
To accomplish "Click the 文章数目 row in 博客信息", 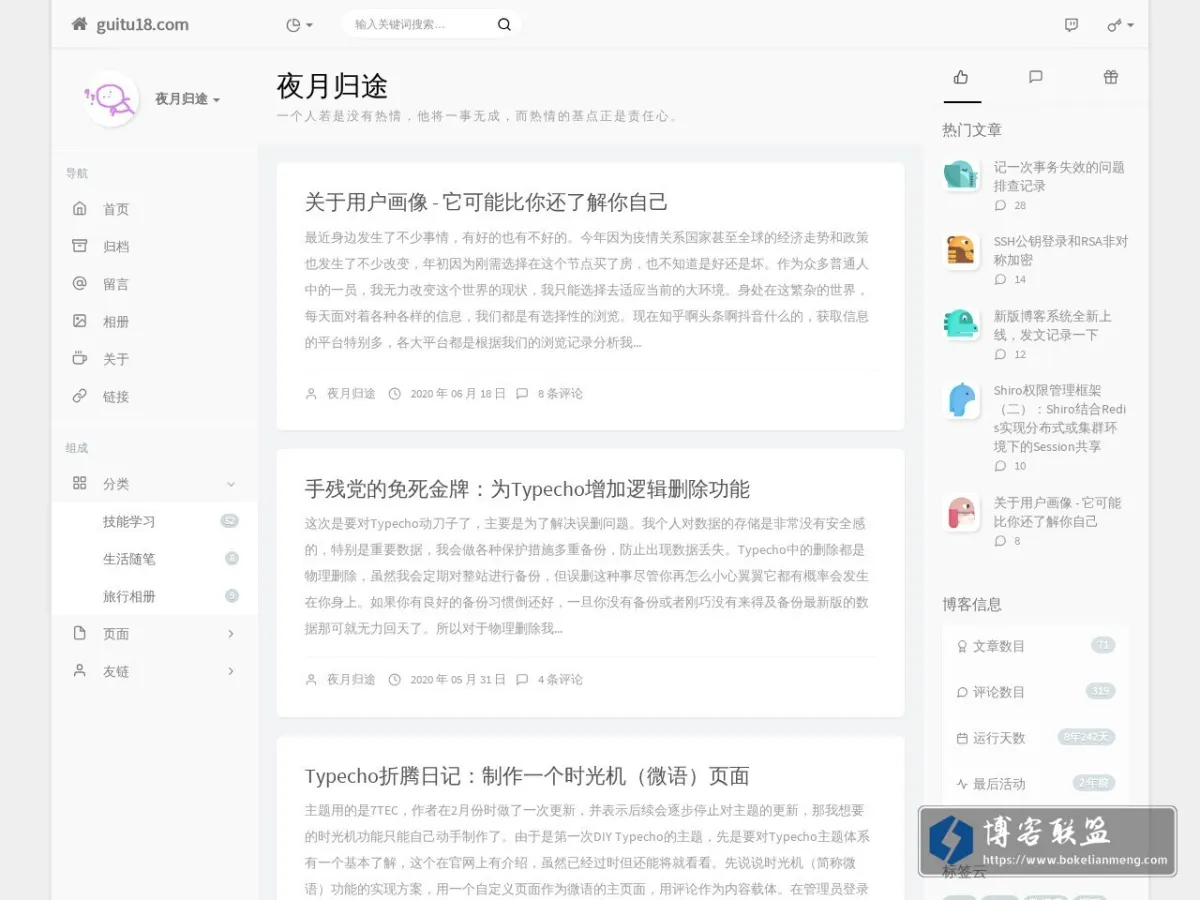I will (1036, 646).
